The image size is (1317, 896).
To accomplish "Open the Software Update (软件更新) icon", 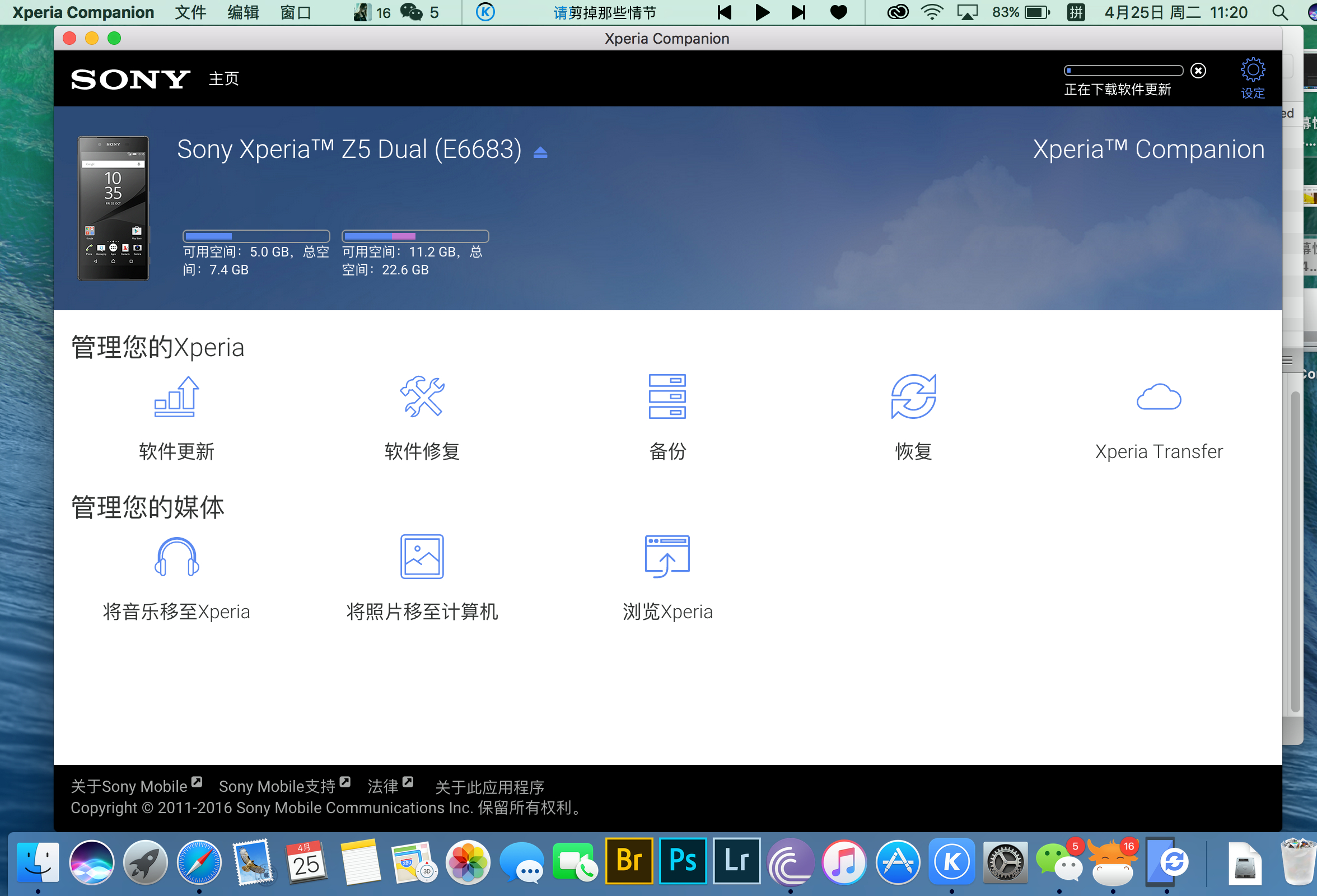I will pos(176,396).
